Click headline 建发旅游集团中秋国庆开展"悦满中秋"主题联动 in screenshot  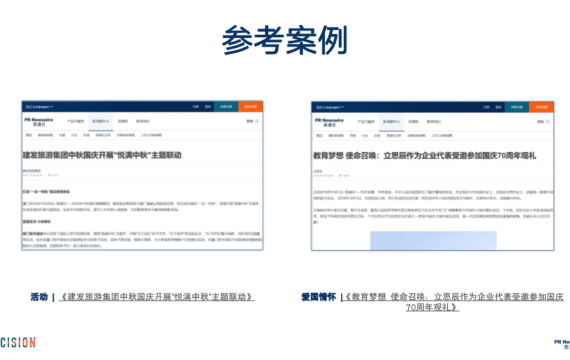point(102,155)
